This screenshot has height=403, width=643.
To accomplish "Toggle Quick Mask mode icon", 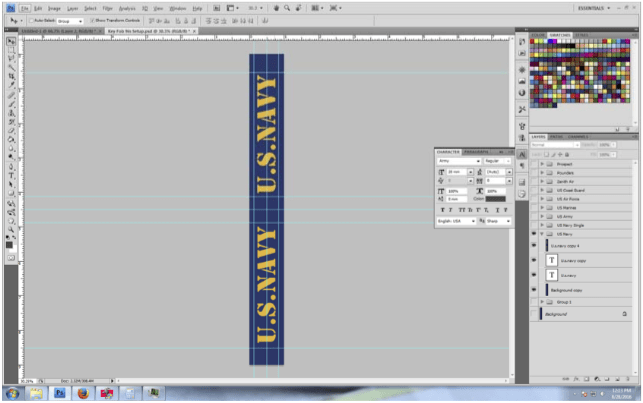I will (x=11, y=258).
